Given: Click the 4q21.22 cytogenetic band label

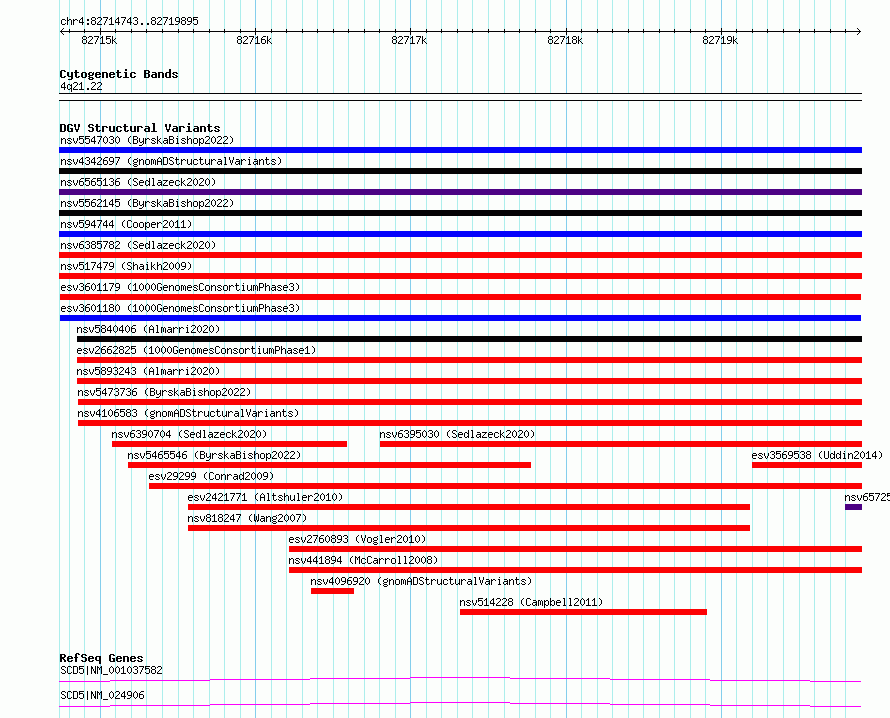Looking at the screenshot, I should [x=81, y=86].
